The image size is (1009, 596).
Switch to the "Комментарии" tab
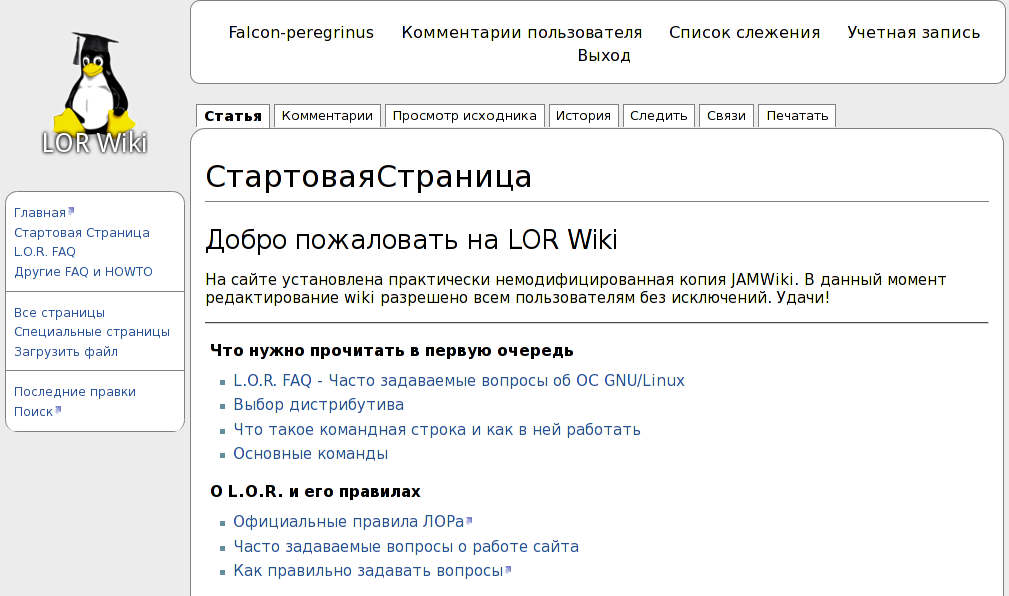328,115
